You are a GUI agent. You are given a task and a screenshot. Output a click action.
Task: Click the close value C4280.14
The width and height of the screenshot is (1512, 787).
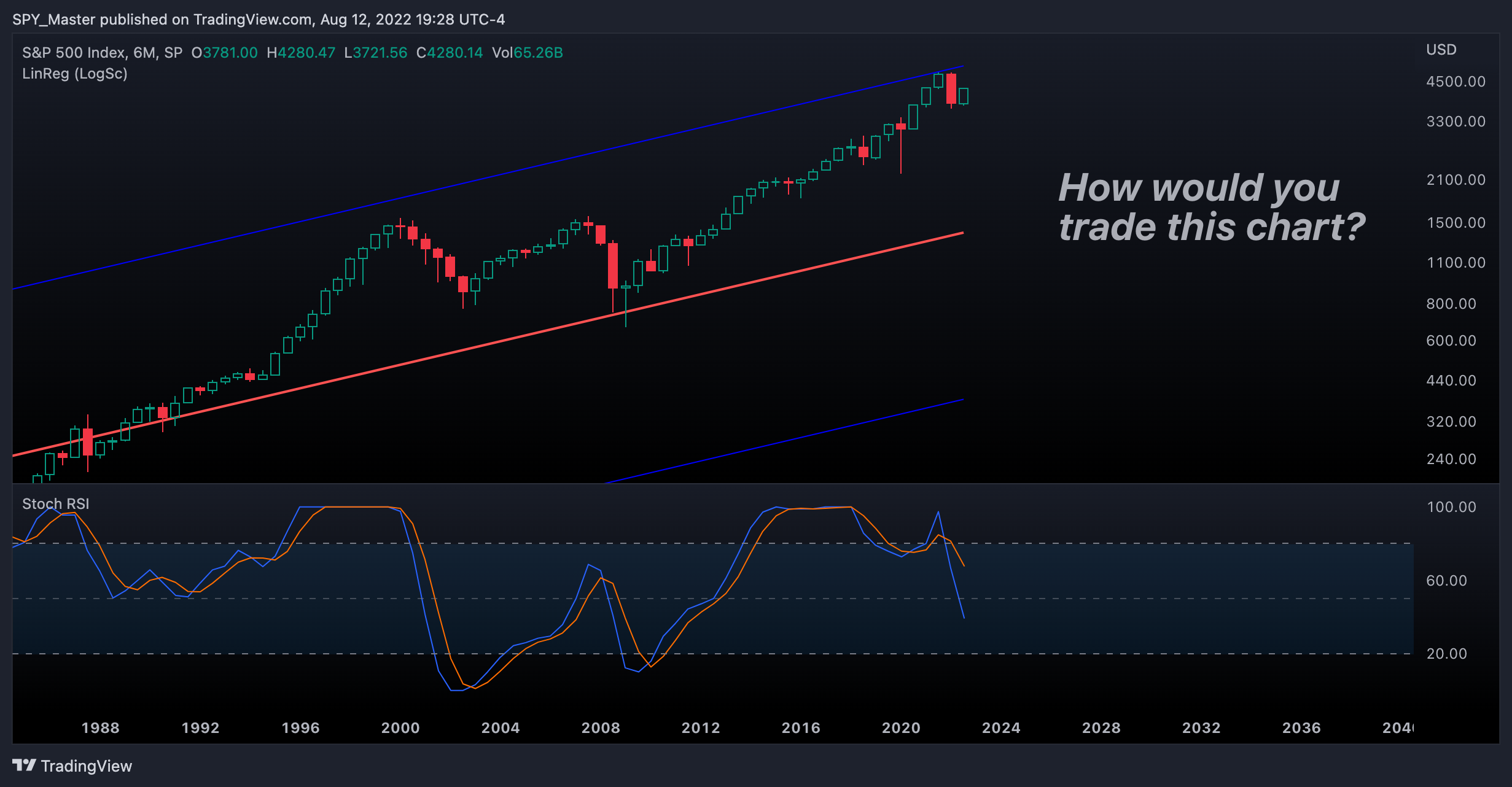tap(450, 53)
